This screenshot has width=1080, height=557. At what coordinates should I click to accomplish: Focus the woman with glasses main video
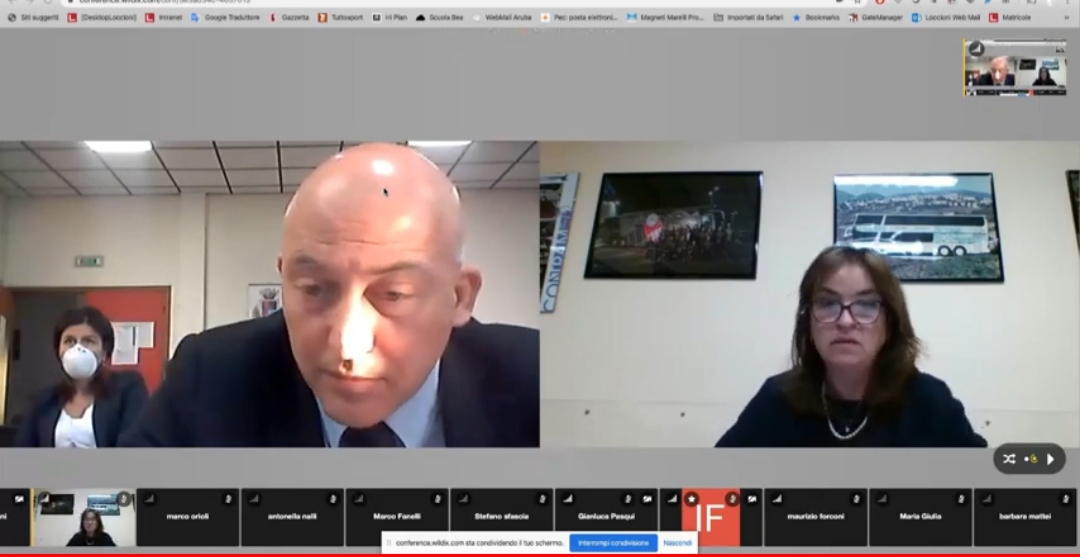[x=810, y=295]
